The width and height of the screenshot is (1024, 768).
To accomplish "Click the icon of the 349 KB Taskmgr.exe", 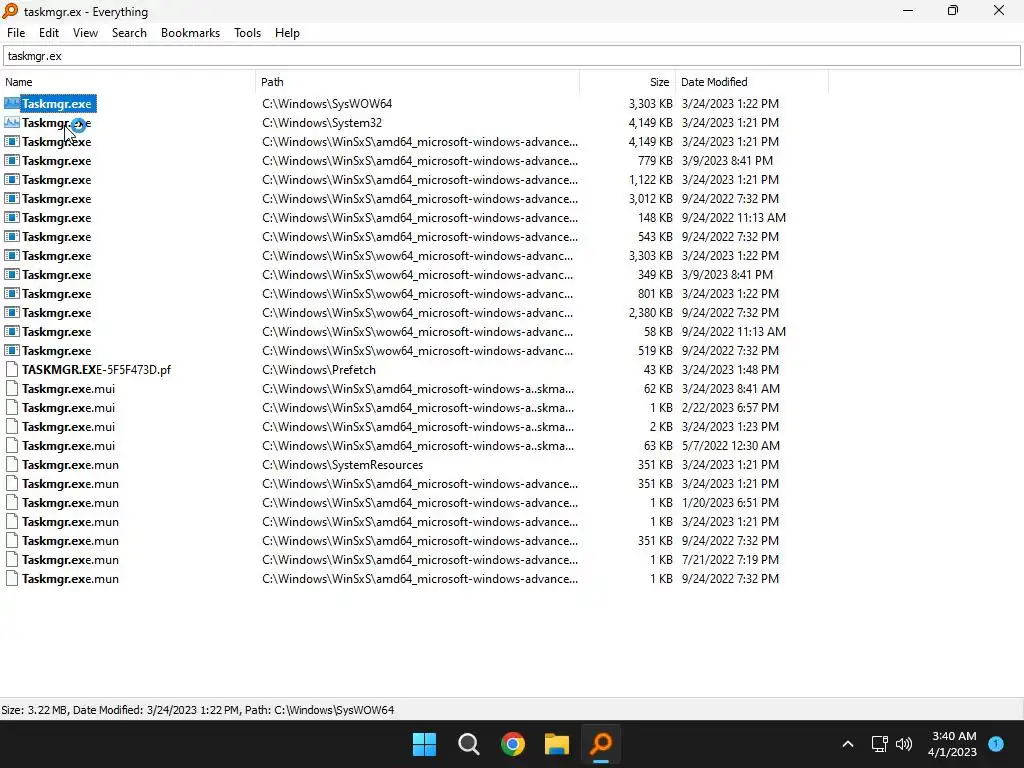I will [x=12, y=274].
